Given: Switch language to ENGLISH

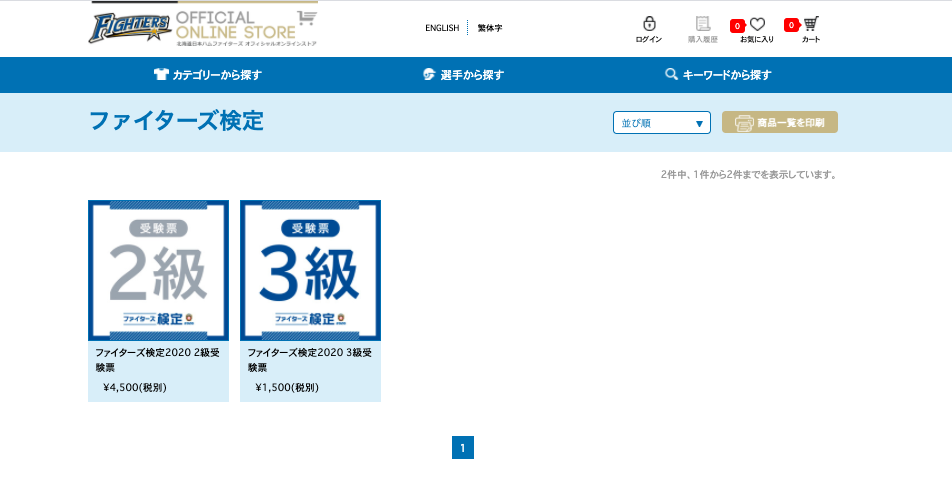Looking at the screenshot, I should point(442,28).
